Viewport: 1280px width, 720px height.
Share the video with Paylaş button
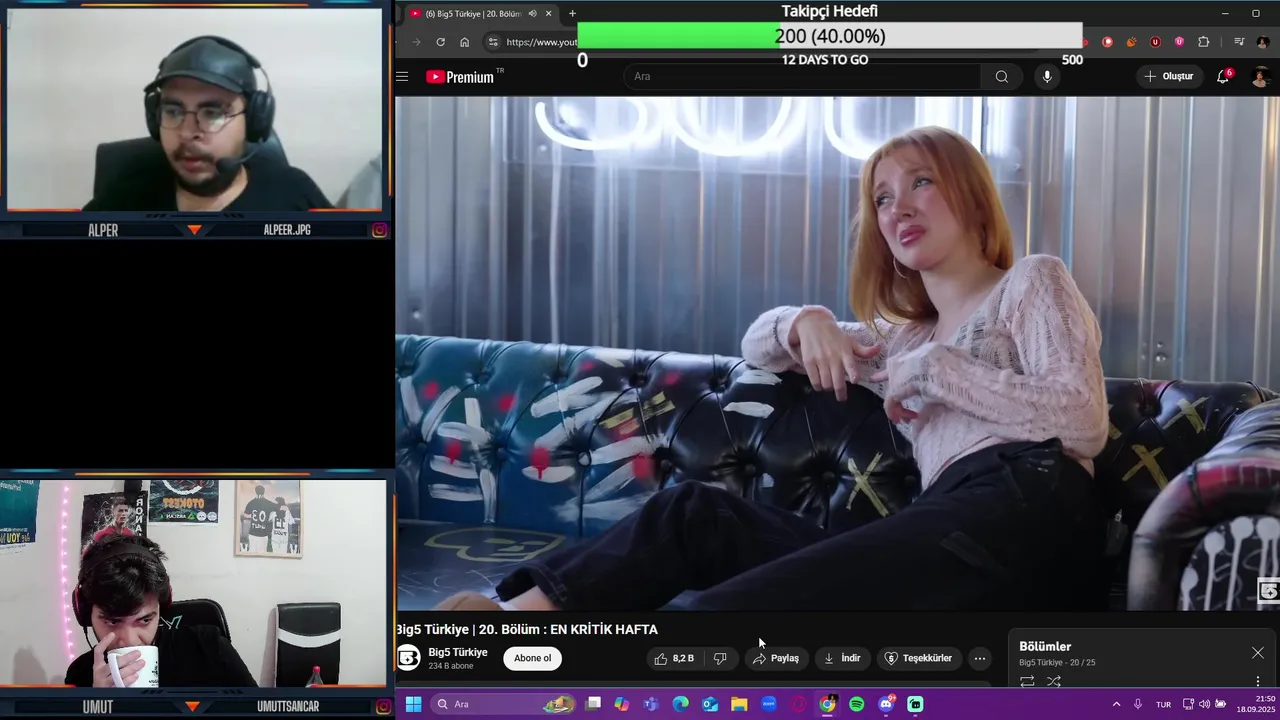[776, 658]
